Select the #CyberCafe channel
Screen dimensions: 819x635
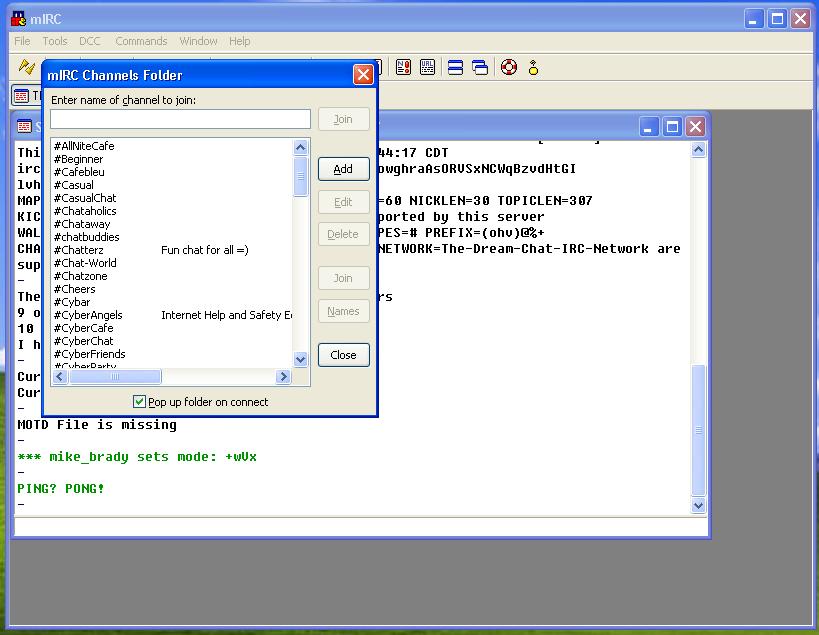84,328
